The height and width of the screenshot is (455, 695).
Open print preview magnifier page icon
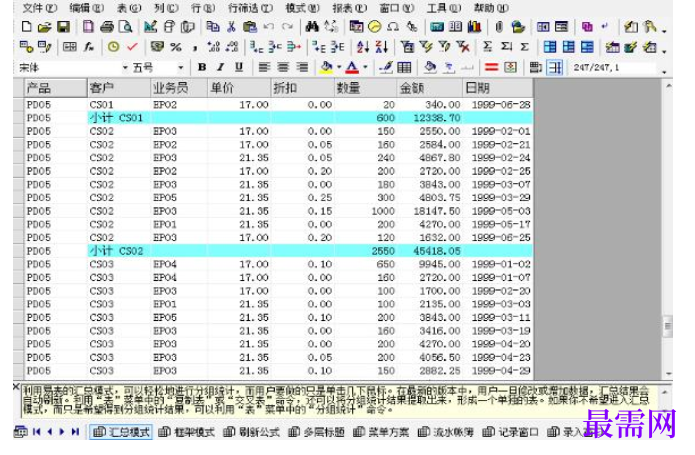(126, 27)
